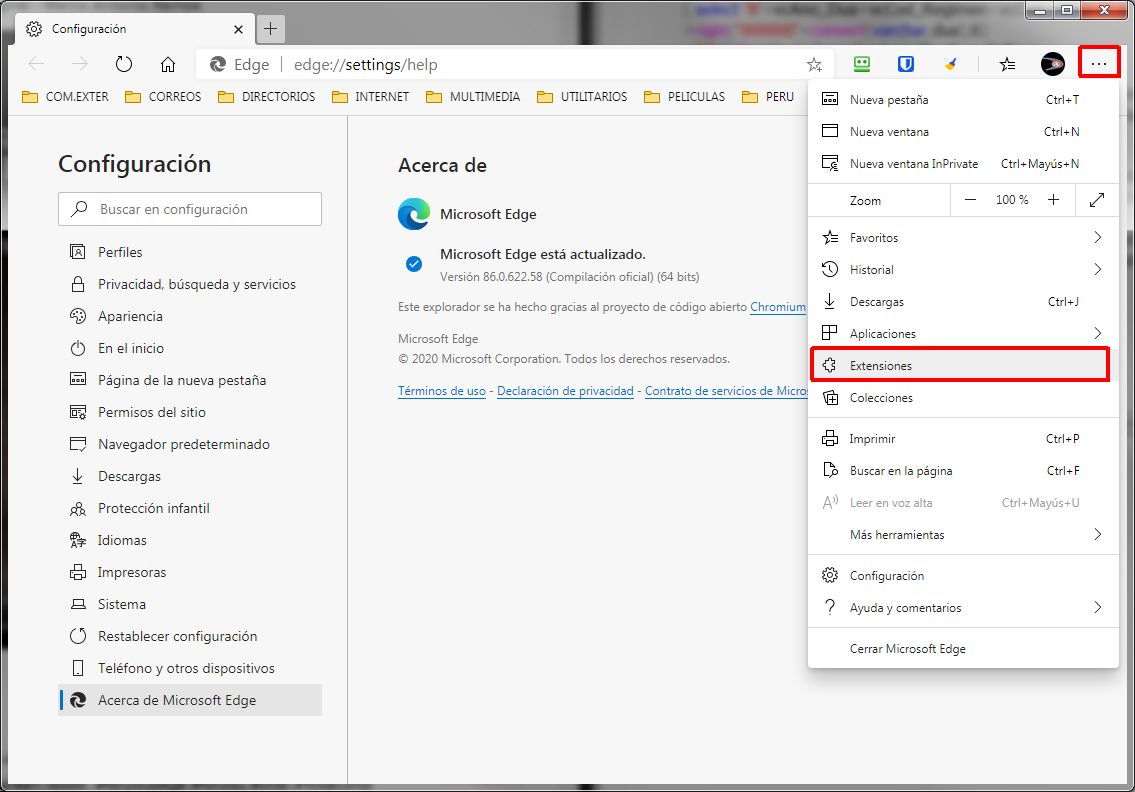The width and height of the screenshot is (1135, 792).
Task: Open the Favorites hub star-list icon
Action: click(1008, 64)
